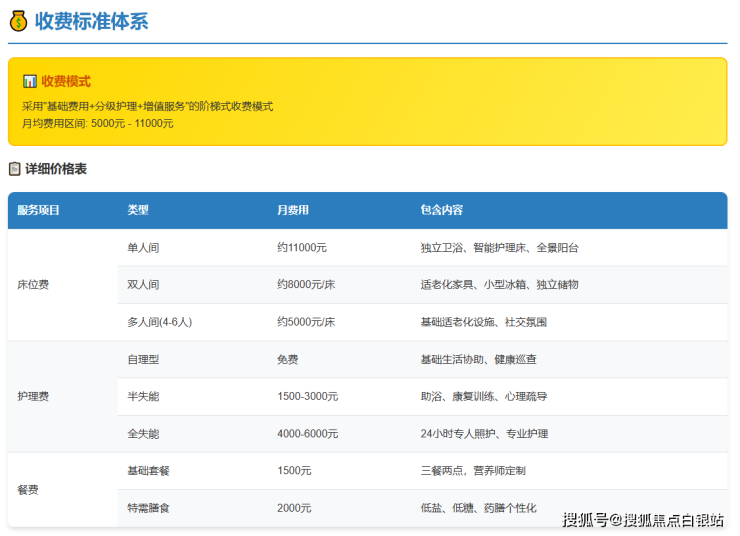The image size is (740, 536).
Task: Click the 类型 column header
Action: 138,210
